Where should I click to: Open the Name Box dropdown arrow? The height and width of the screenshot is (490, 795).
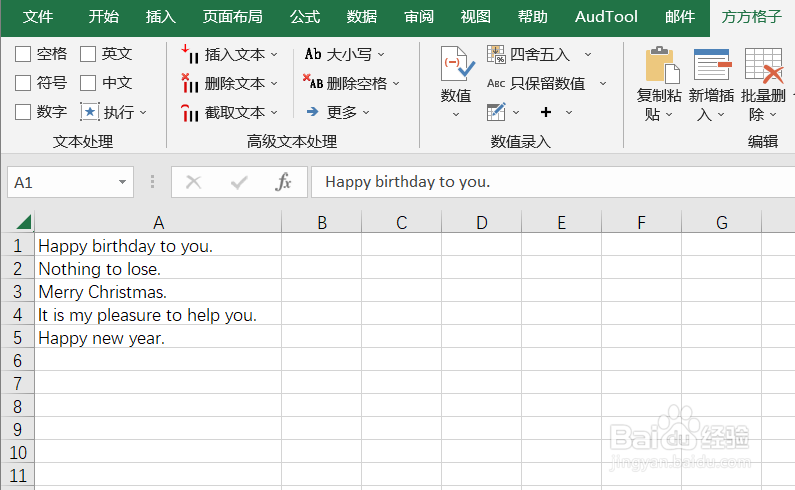[122, 182]
